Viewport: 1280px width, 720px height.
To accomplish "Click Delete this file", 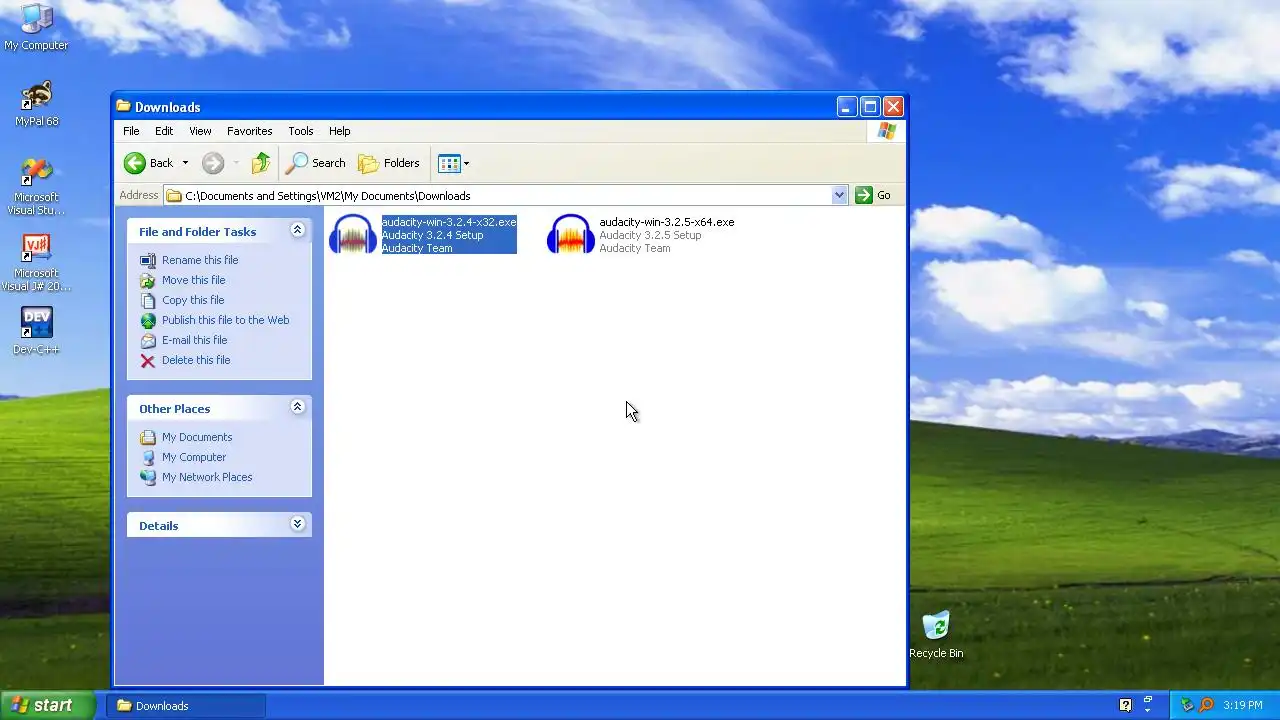I will pyautogui.click(x=196, y=360).
